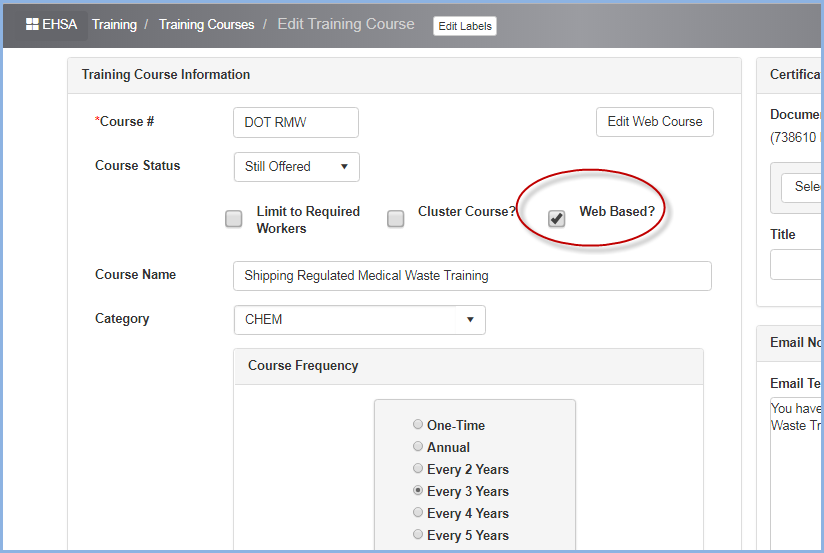The image size is (824, 553).
Task: Click the Course Status label
Action: click(x=138, y=166)
